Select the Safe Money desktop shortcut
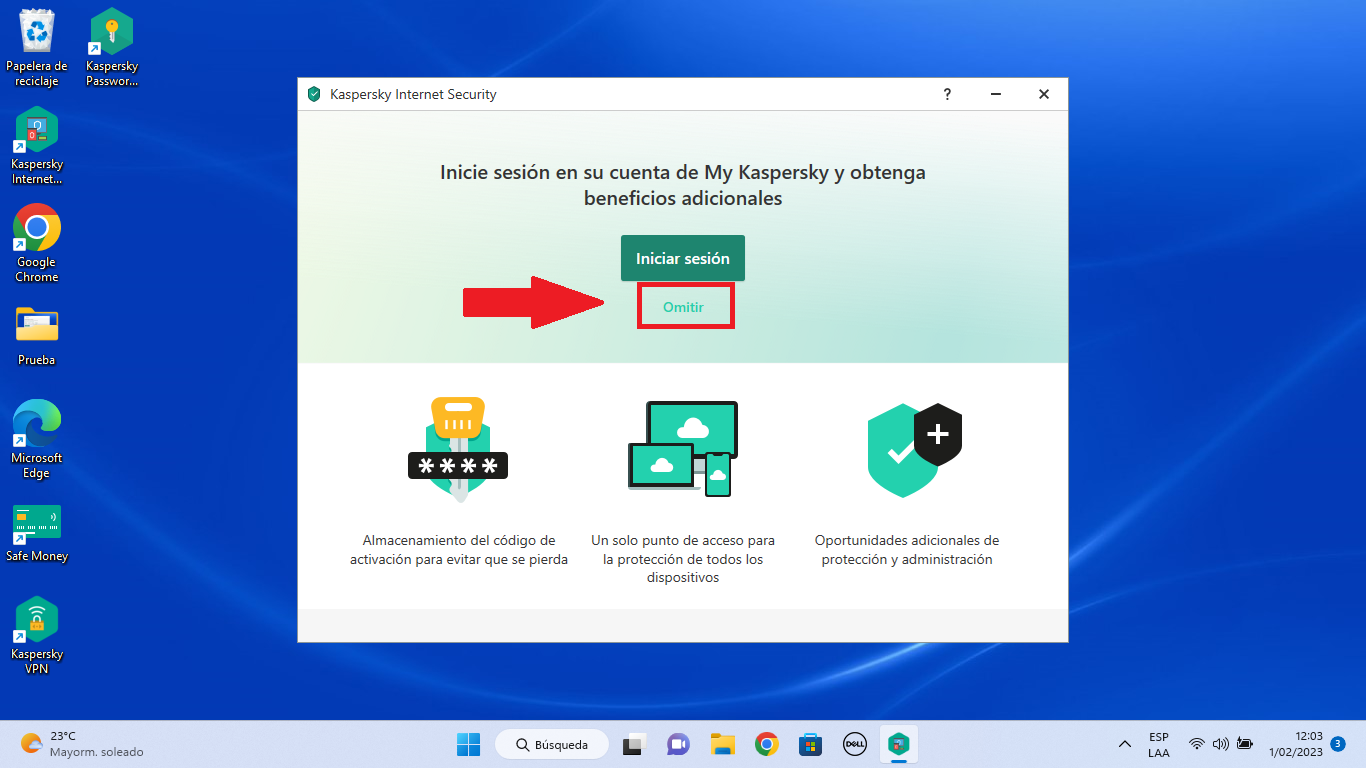 [x=37, y=533]
